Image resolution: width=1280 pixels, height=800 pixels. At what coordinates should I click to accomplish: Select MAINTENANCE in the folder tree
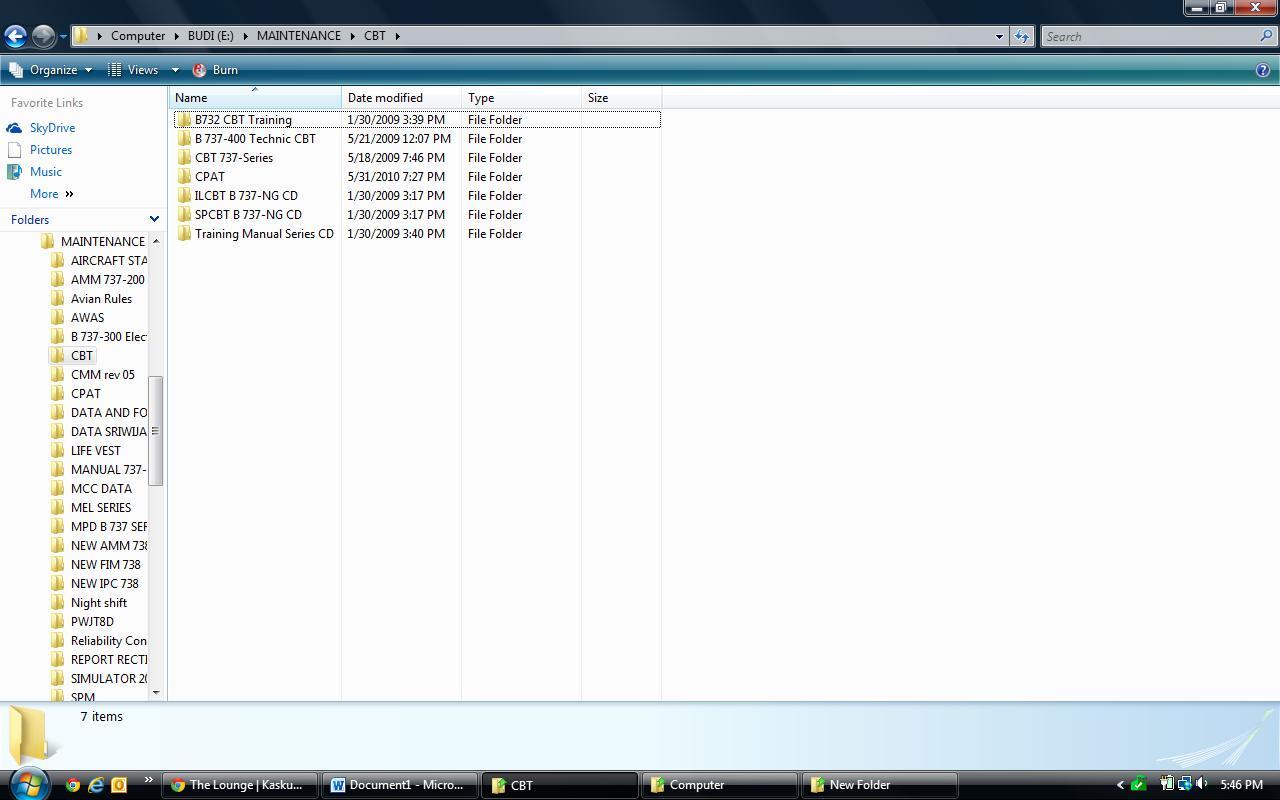(103, 242)
